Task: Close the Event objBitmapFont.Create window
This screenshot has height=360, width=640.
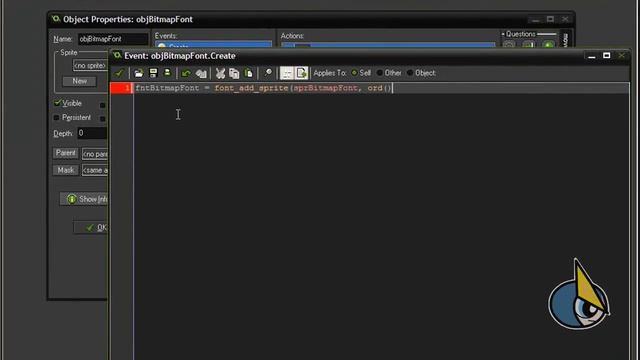Action: coord(621,56)
